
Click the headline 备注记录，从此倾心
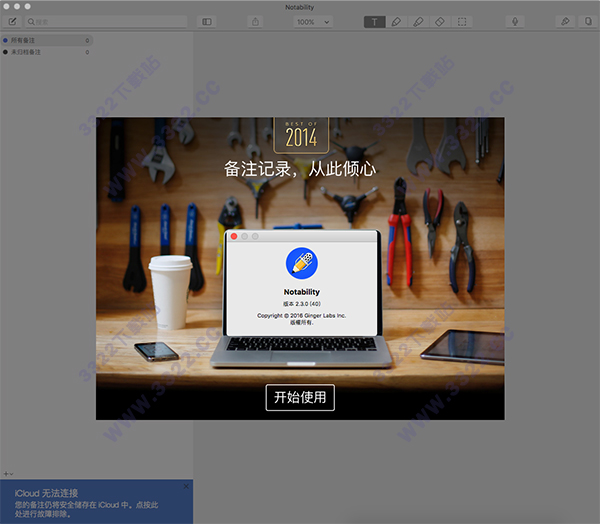tap(300, 169)
